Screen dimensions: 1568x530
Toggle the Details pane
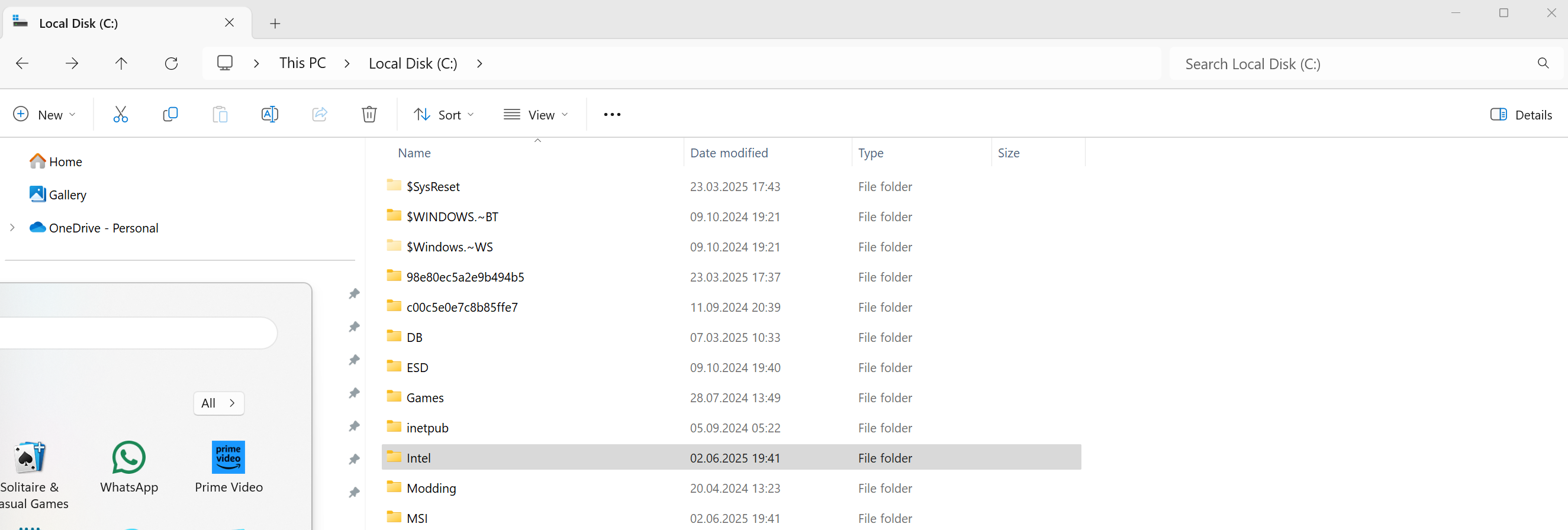pyautogui.click(x=1521, y=114)
